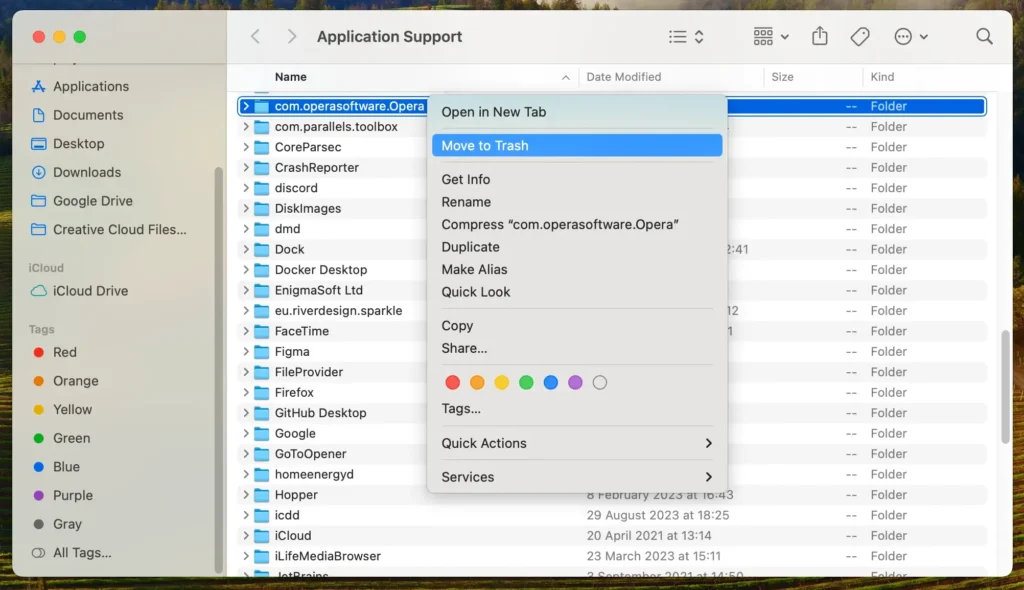Open the Services submenu

point(577,477)
